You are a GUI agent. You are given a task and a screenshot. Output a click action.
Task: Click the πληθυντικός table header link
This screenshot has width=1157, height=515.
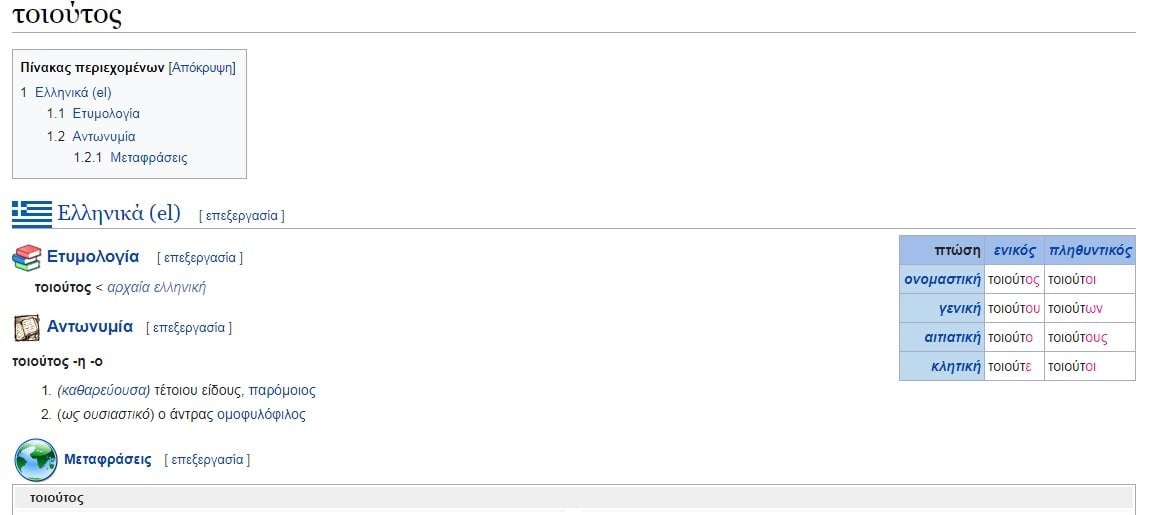1090,251
